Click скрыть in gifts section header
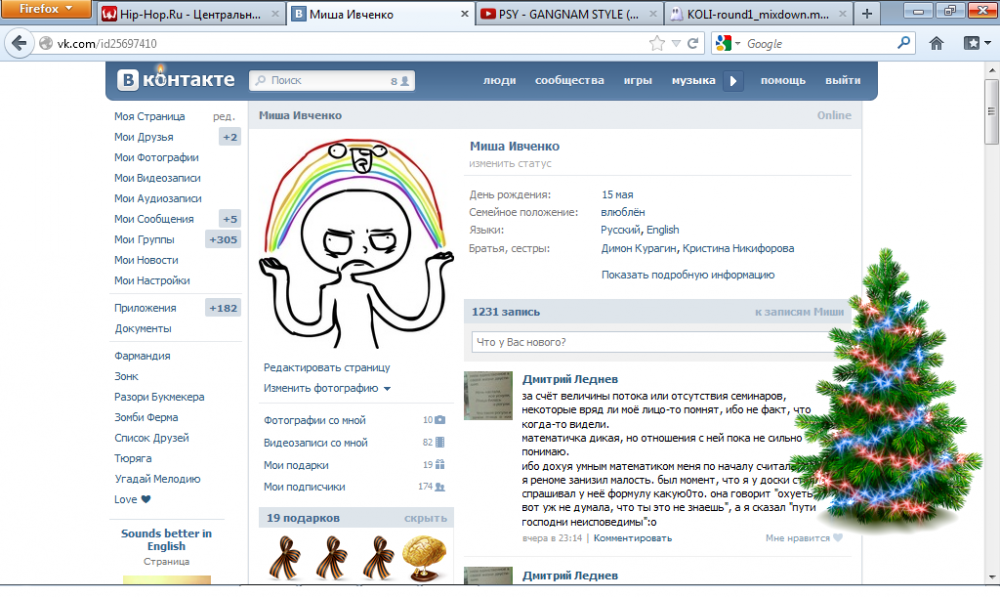Image resolution: width=1000 pixels, height=597 pixels. 425,518
